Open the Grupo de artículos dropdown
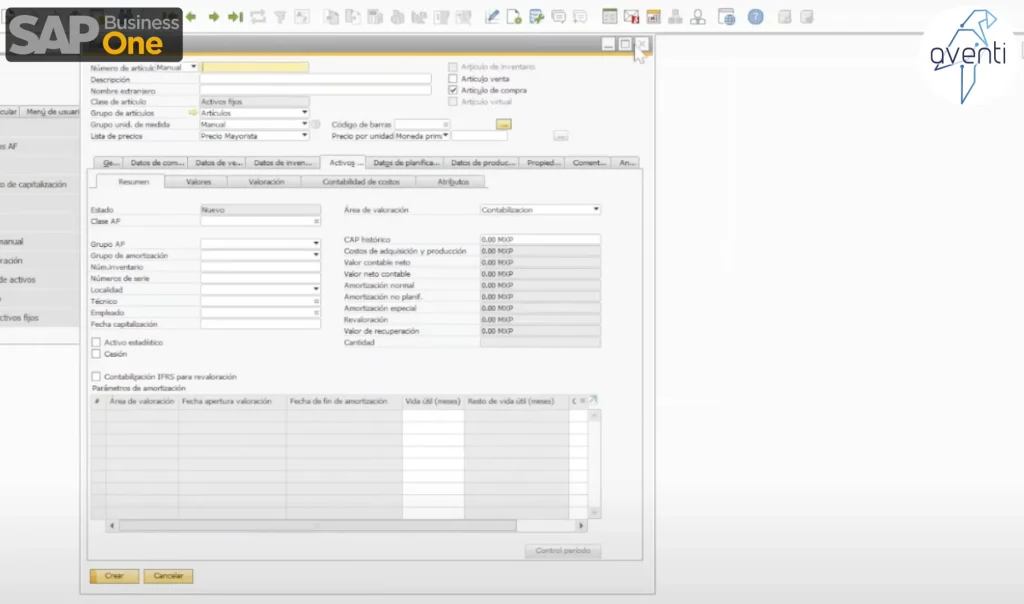The height and width of the screenshot is (604, 1024). click(x=304, y=113)
